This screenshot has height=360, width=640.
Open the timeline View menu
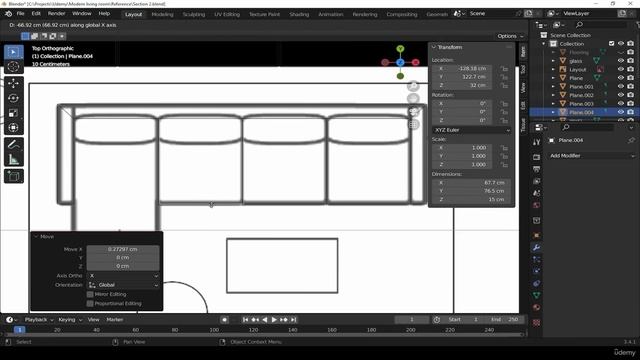pos(93,320)
